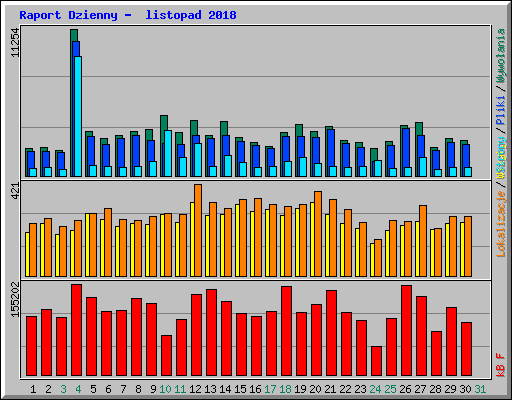512x400 pixels.
Task: Click day label 26 on x-axis
Action: pyautogui.click(x=405, y=389)
